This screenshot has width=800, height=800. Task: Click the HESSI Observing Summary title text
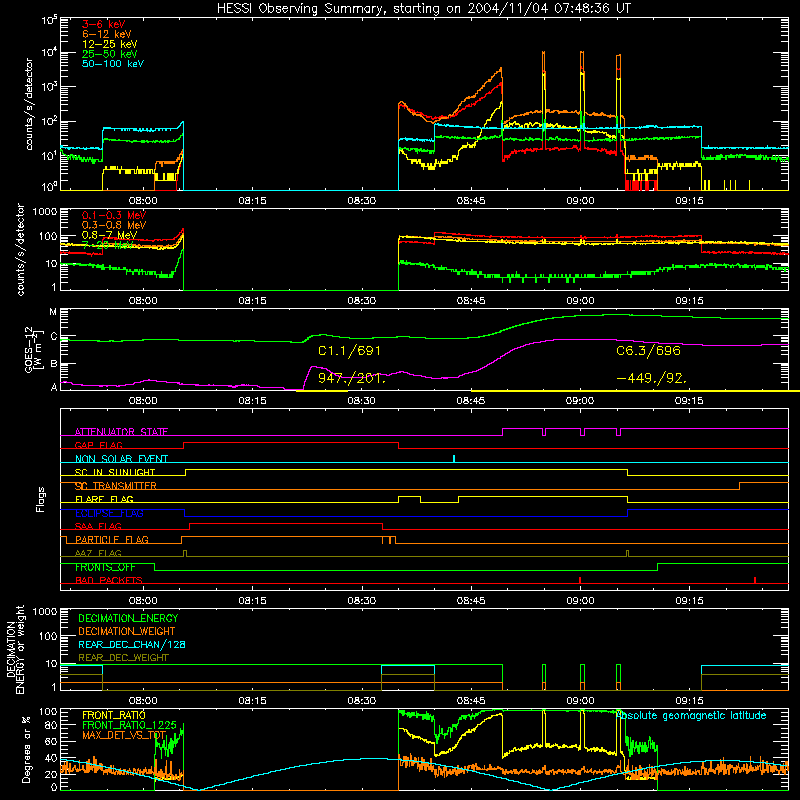click(423, 8)
